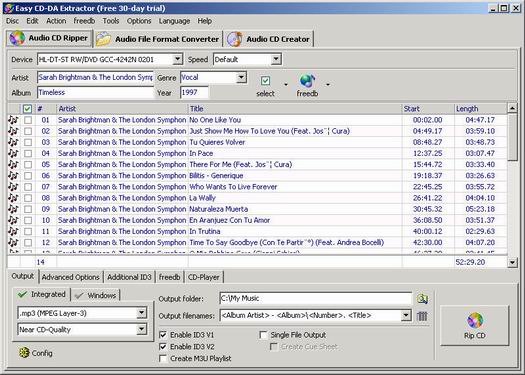Click the Album field Timeless
The height and width of the screenshot is (375, 525).
pos(95,93)
